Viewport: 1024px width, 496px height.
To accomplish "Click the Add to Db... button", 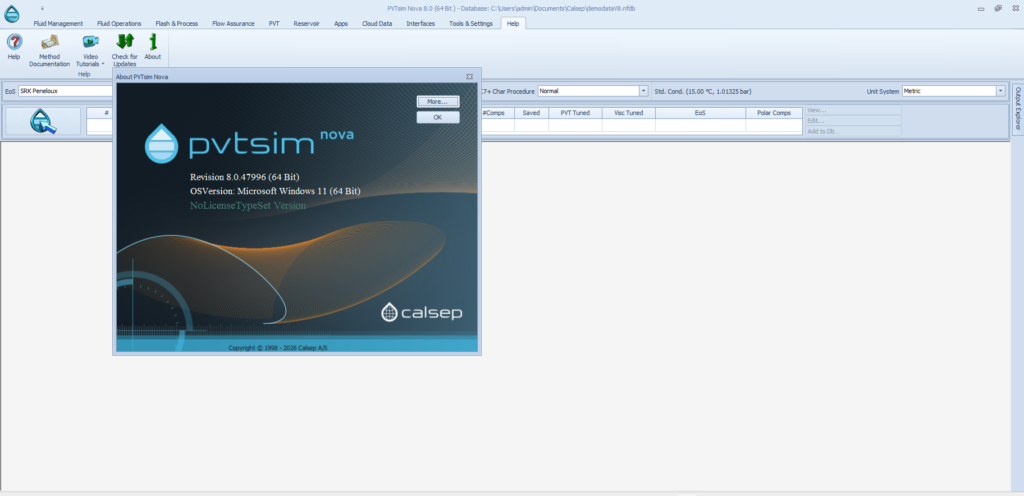I will [853, 131].
